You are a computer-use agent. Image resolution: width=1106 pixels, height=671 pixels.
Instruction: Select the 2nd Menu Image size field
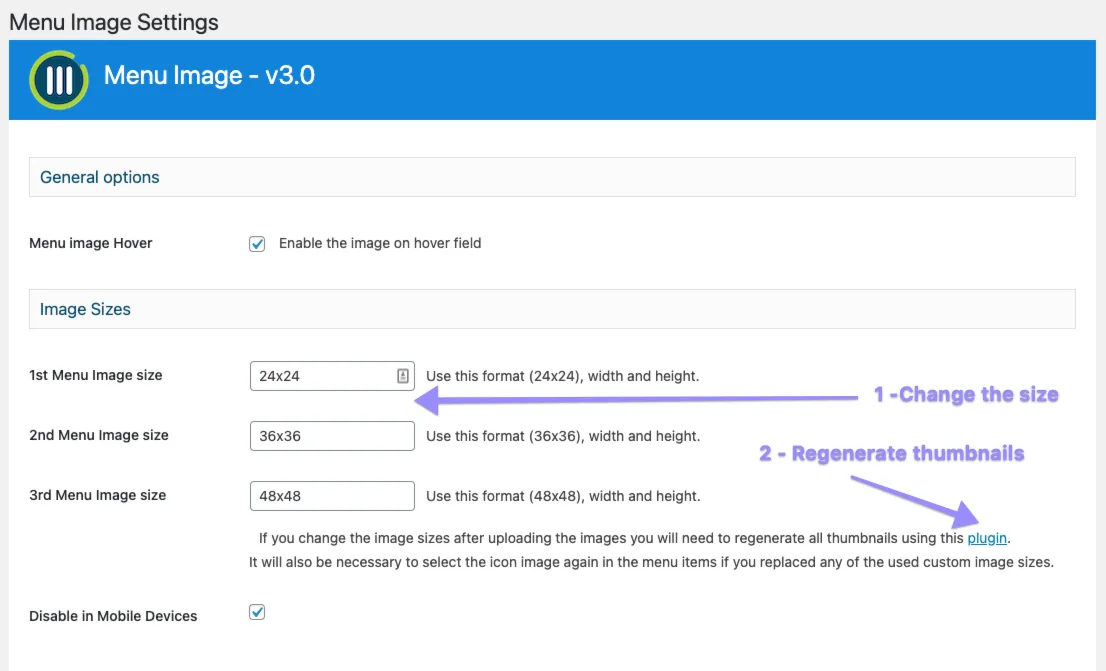point(332,436)
